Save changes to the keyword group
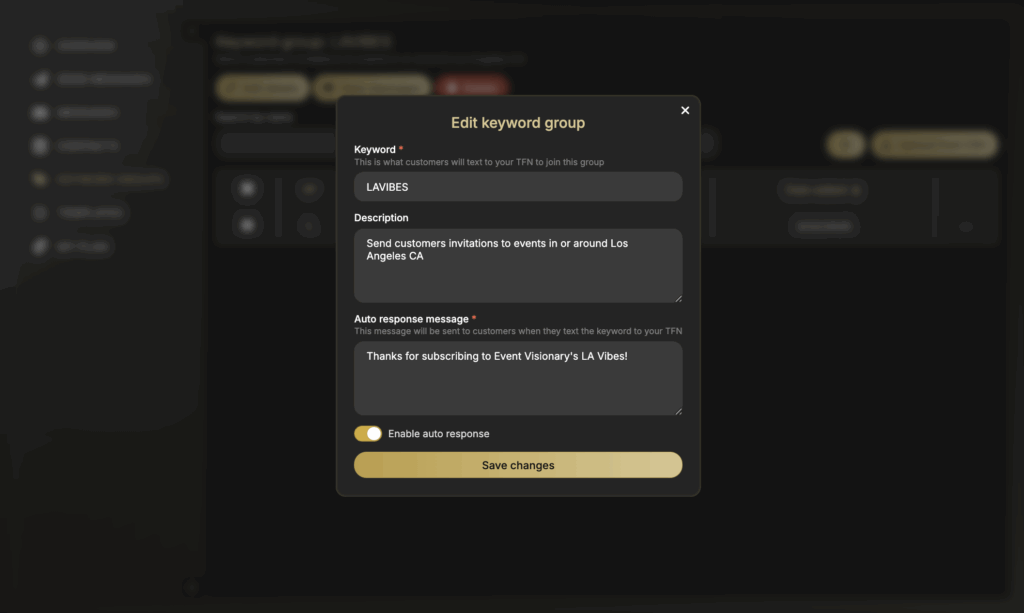 coord(518,465)
